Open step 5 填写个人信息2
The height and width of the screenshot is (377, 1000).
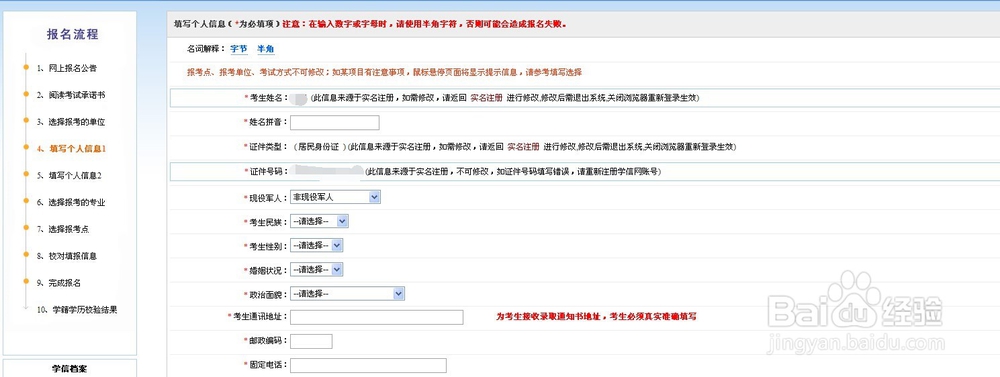[x=69, y=175]
